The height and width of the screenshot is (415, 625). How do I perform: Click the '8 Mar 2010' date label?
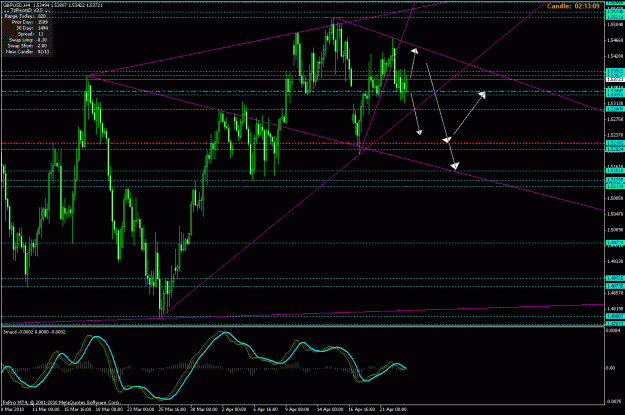[x=12, y=409]
